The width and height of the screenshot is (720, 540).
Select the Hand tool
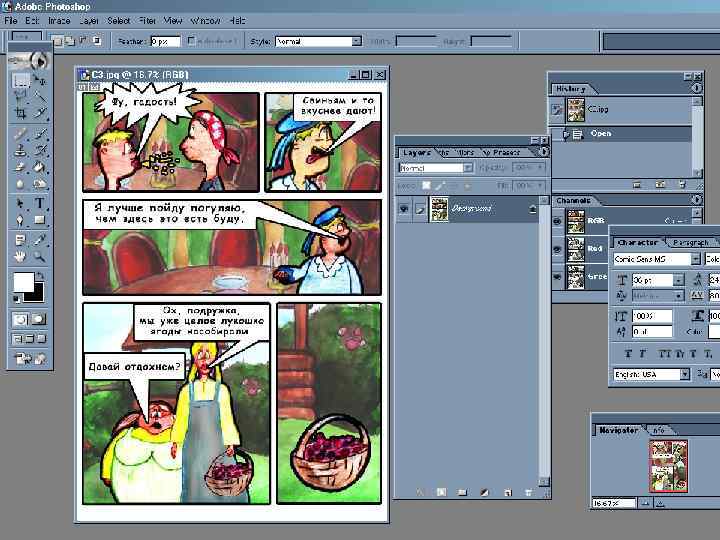tap(20, 256)
